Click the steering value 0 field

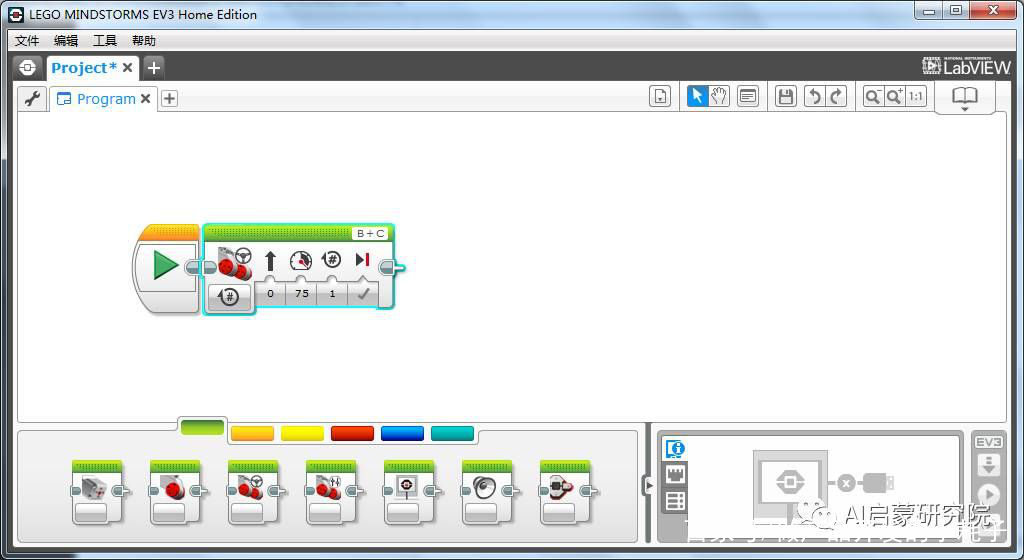[x=270, y=294]
